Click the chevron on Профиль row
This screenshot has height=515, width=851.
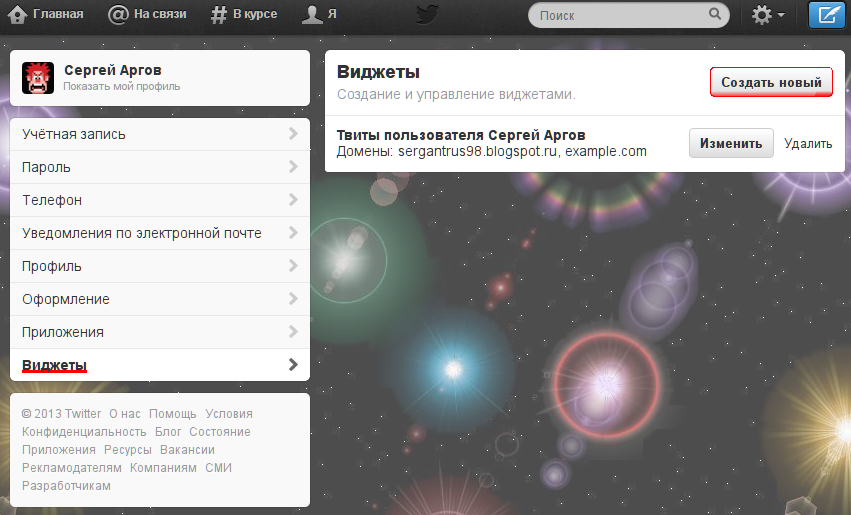point(293,265)
